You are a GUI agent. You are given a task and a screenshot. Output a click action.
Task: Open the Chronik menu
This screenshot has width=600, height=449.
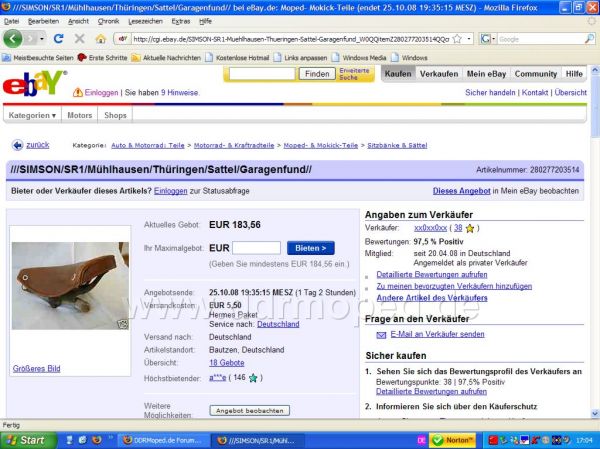coord(108,21)
